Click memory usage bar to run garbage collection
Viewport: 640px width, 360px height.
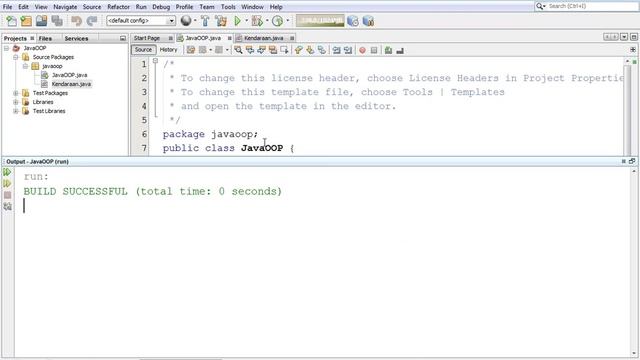tap(320, 21)
